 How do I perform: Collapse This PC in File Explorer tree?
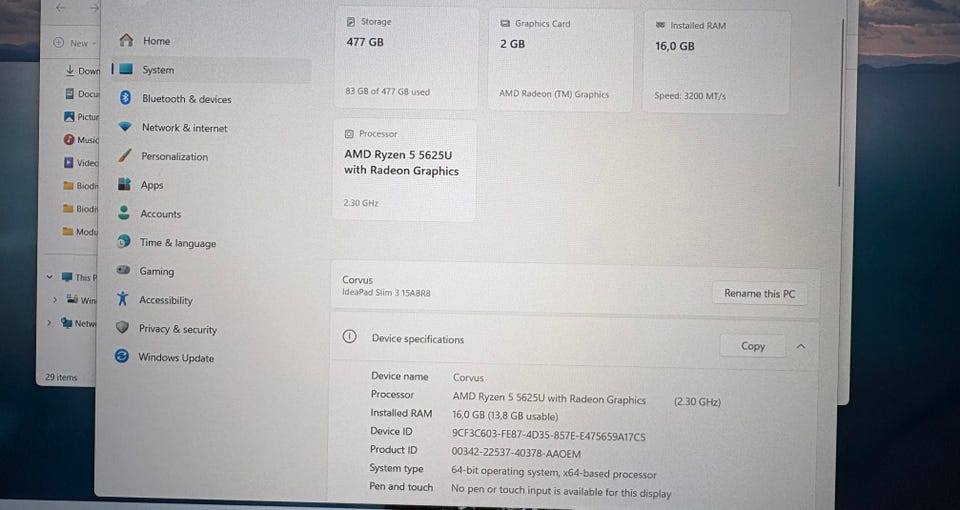pyautogui.click(x=50, y=277)
